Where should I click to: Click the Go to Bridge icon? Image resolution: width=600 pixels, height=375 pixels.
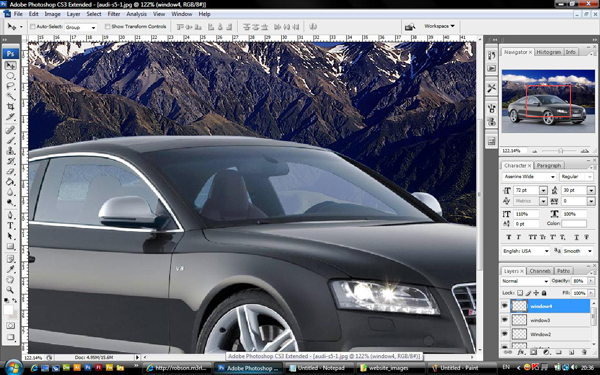coord(410,26)
